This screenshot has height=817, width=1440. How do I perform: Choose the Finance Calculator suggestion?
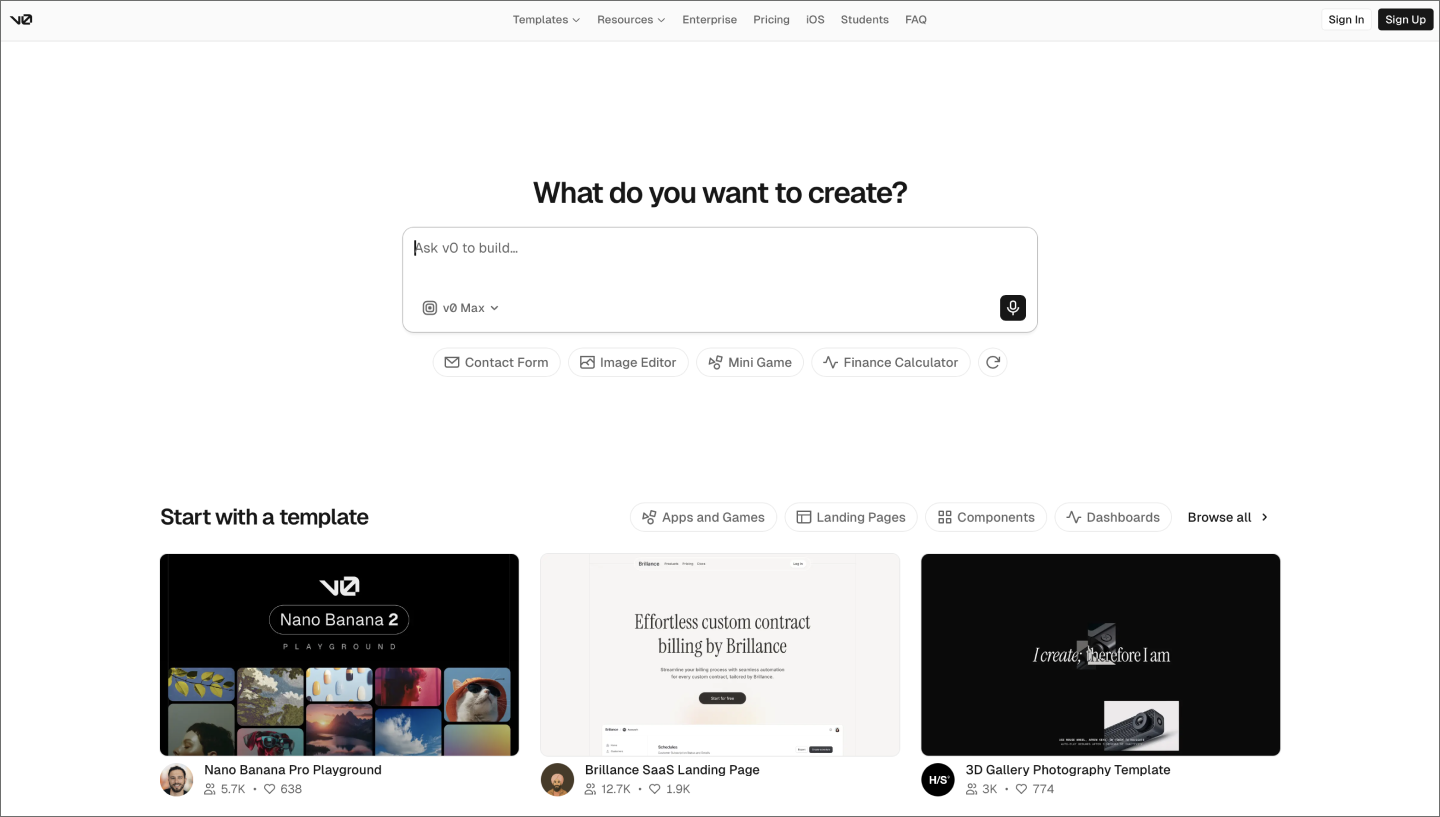click(891, 362)
